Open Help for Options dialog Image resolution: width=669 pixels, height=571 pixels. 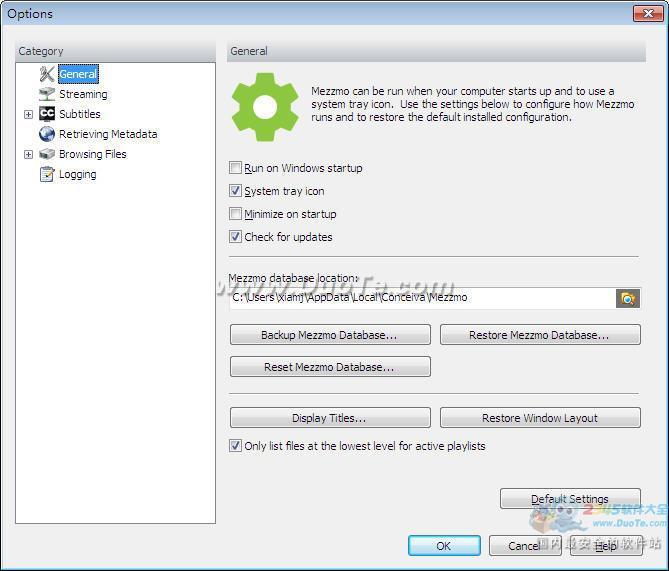[x=606, y=545]
